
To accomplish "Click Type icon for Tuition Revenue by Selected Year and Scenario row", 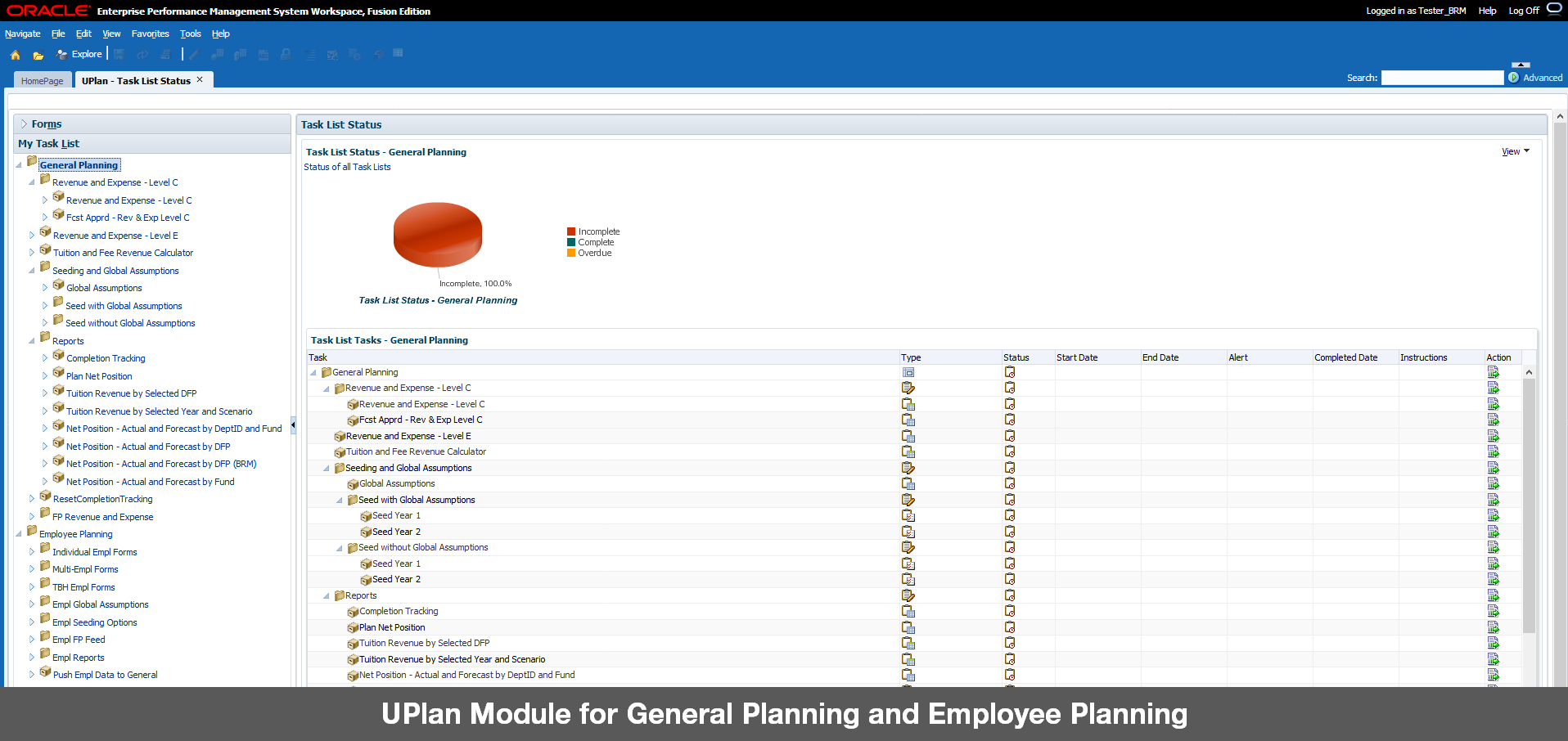I will coord(908,659).
